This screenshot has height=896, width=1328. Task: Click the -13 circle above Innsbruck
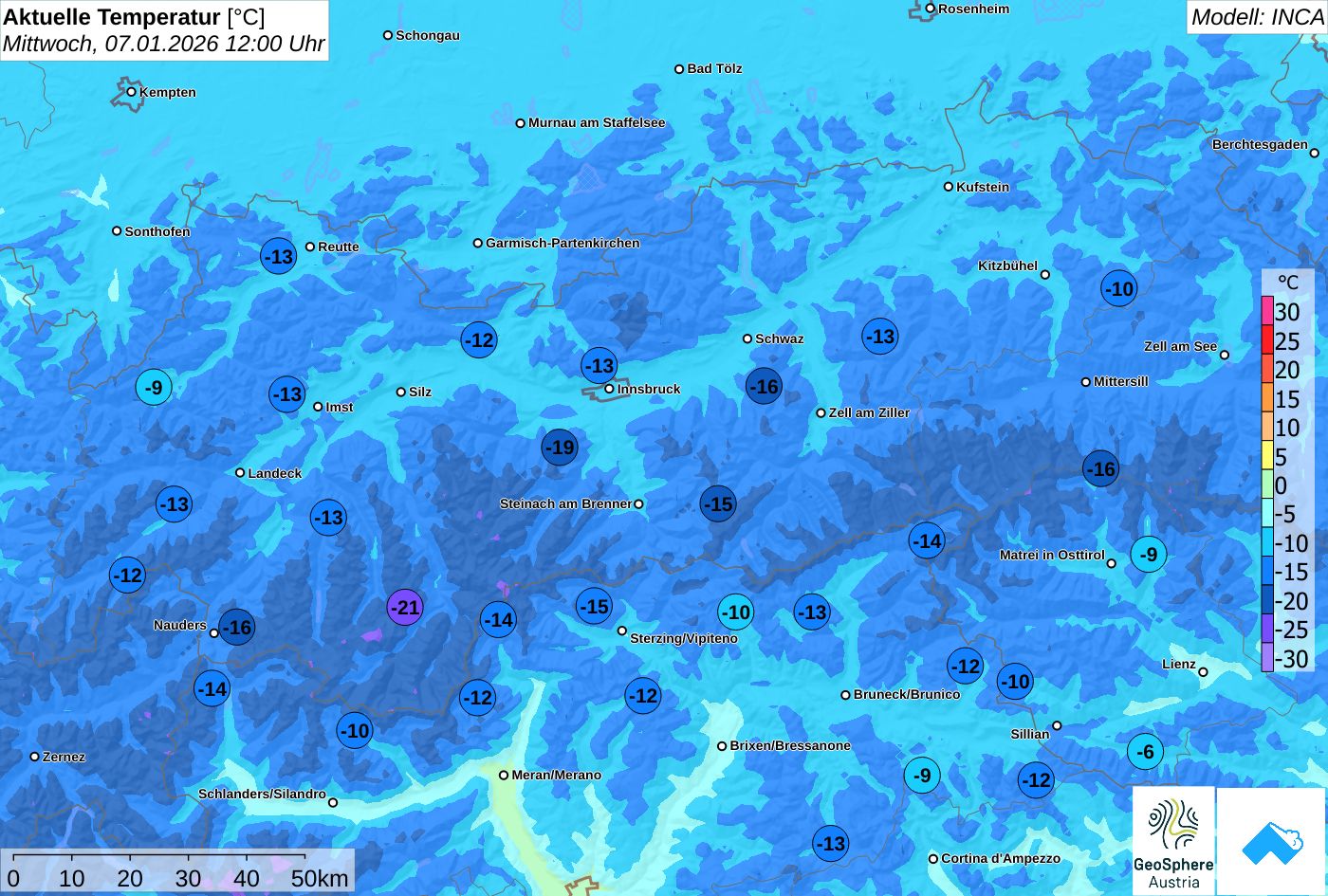point(599,365)
